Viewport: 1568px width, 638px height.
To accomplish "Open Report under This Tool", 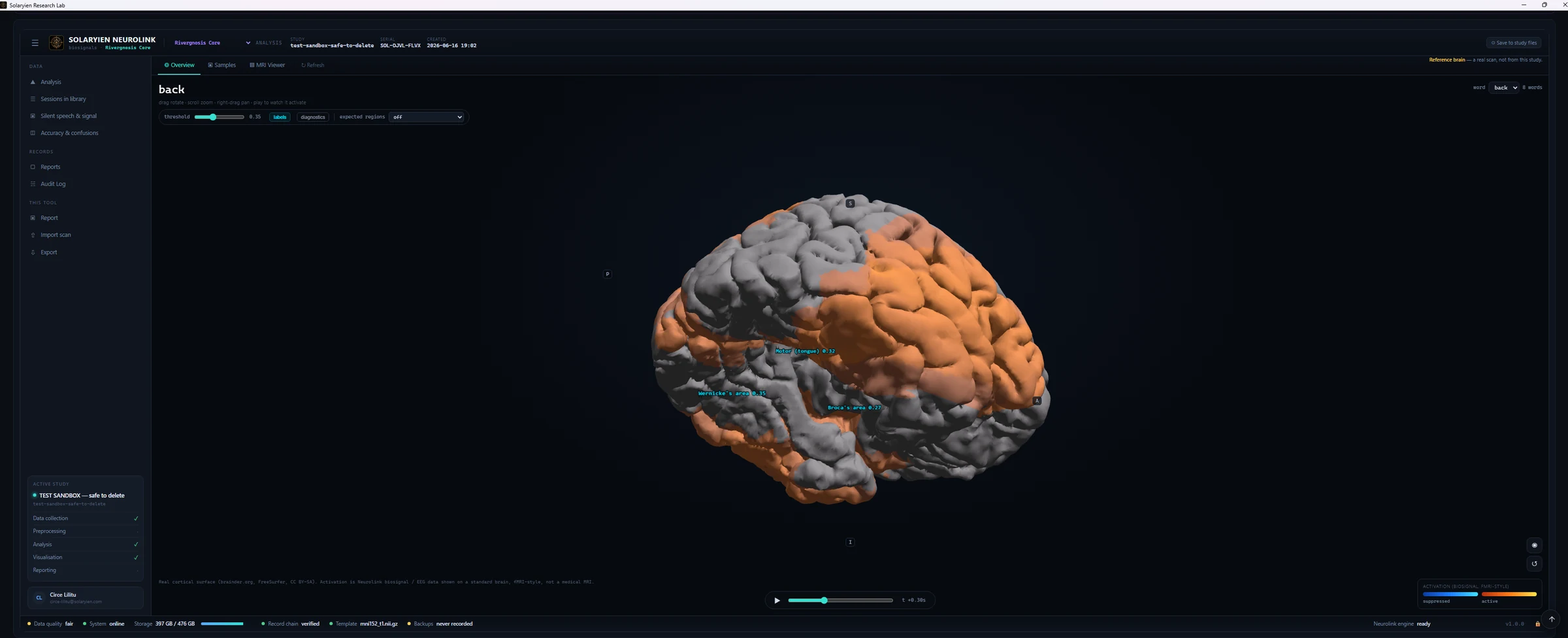I will [x=49, y=218].
